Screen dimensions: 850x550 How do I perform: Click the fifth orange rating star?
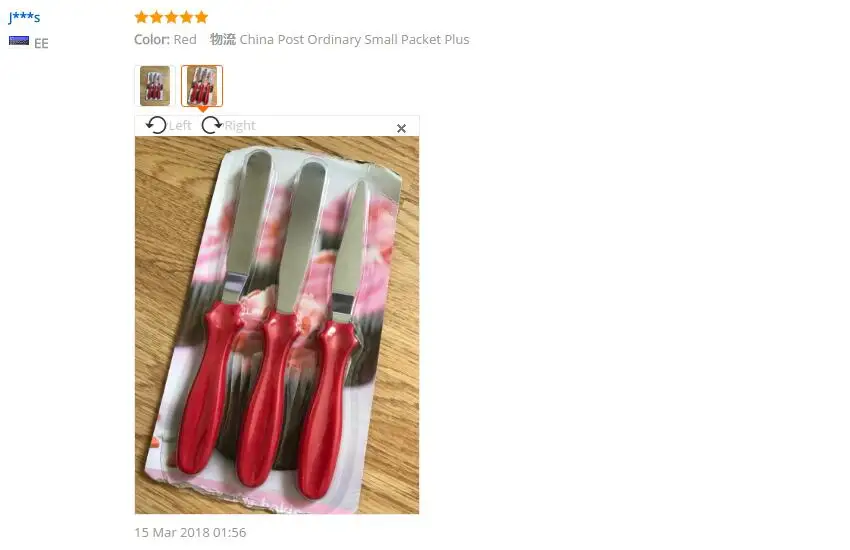201,17
